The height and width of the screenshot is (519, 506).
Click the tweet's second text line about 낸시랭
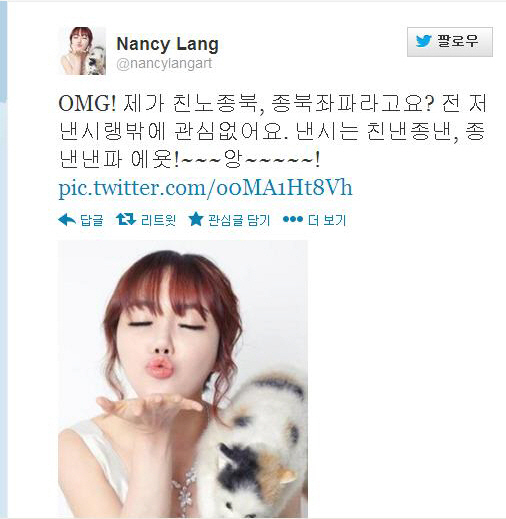pyautogui.click(x=272, y=131)
